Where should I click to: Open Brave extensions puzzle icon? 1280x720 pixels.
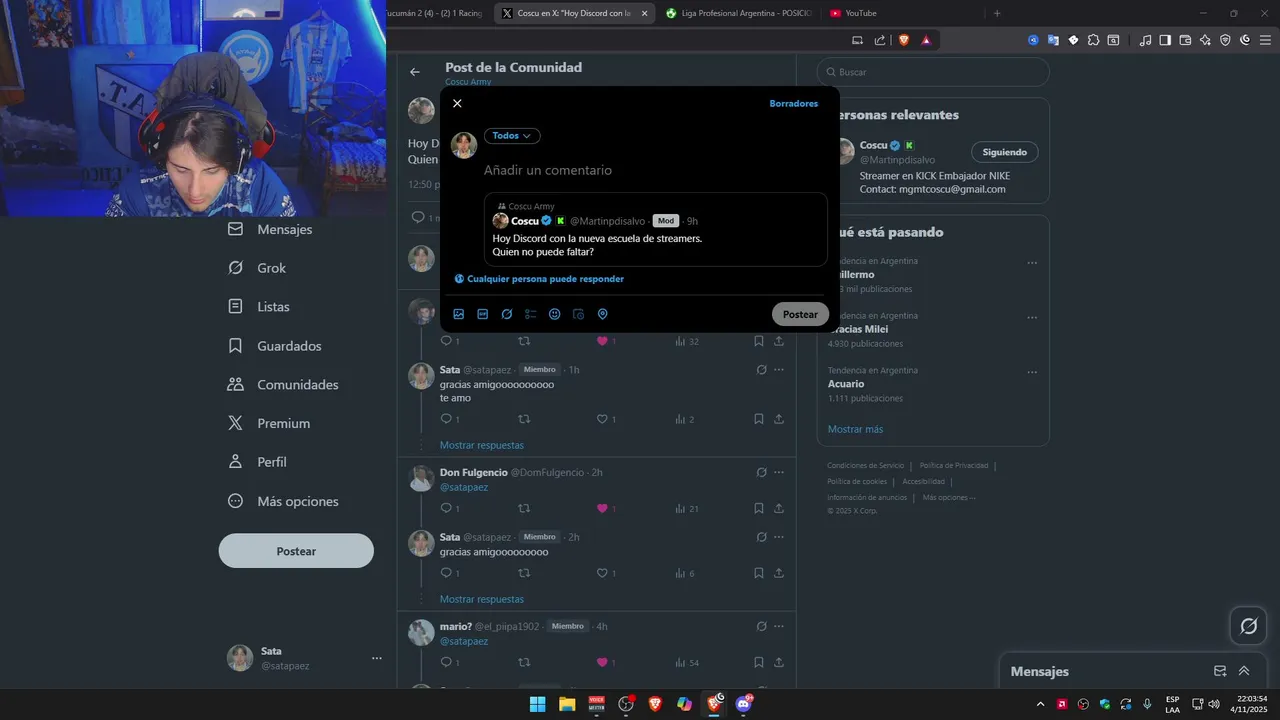pyautogui.click(x=1093, y=40)
